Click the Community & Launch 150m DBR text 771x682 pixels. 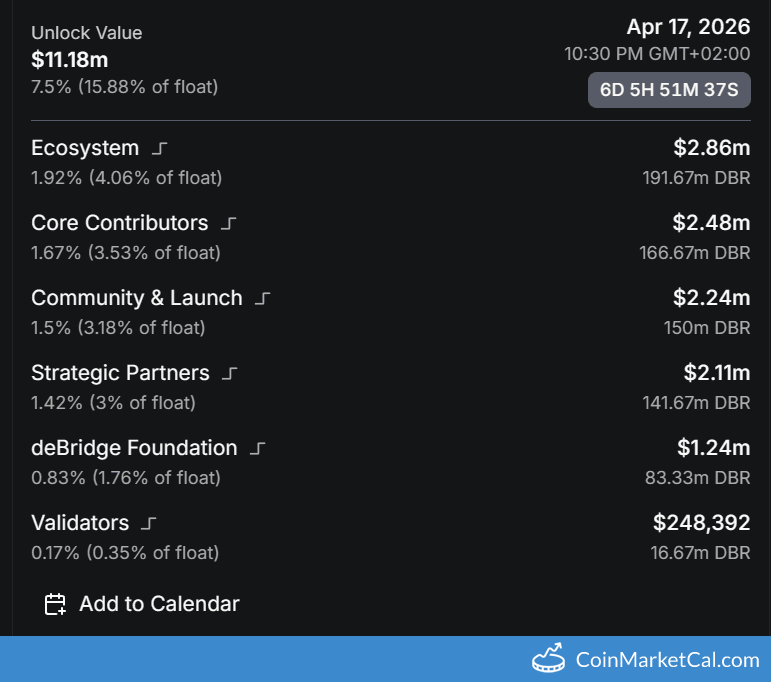706,328
